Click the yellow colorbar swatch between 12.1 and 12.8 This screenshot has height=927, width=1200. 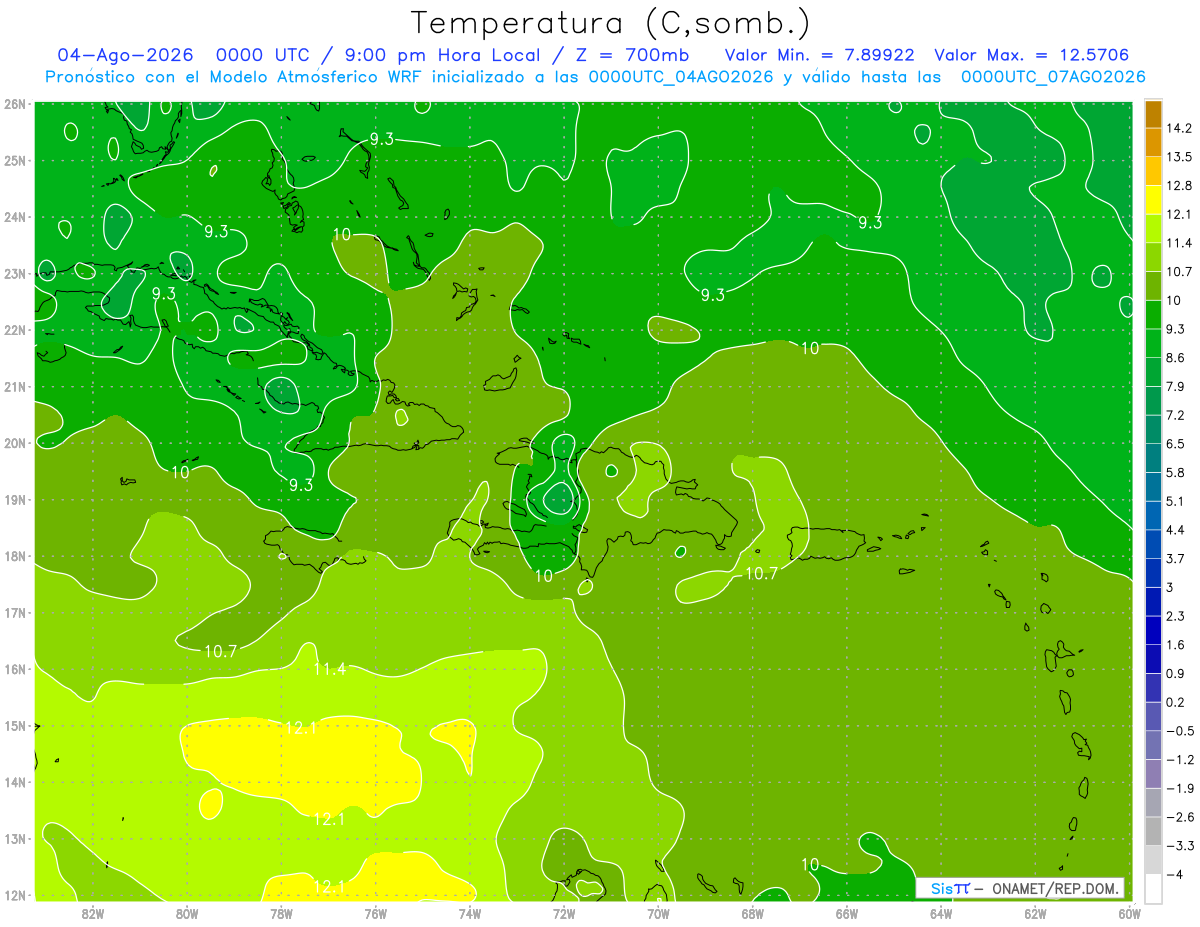click(x=1153, y=200)
